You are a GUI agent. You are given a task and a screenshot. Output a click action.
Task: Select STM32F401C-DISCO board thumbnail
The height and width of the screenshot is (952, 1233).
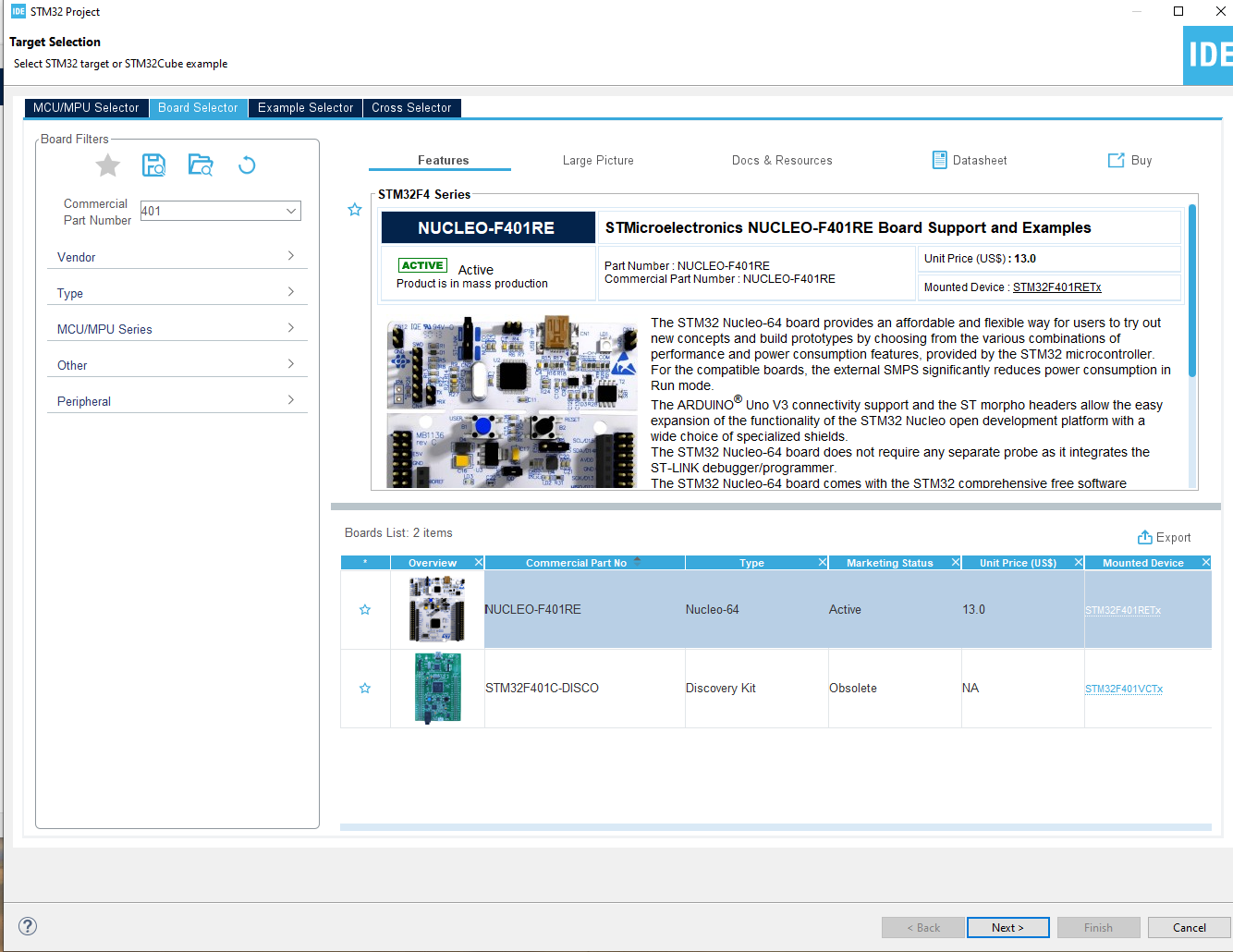pyautogui.click(x=437, y=688)
